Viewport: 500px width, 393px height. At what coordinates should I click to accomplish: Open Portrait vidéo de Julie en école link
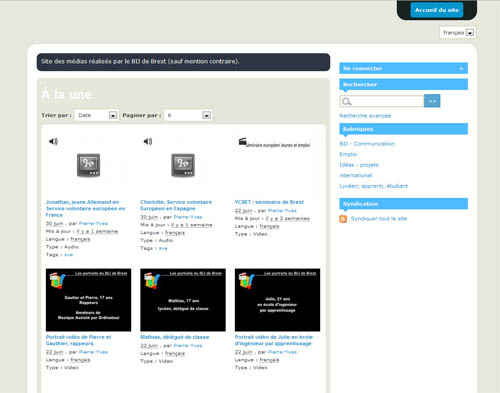274,340
